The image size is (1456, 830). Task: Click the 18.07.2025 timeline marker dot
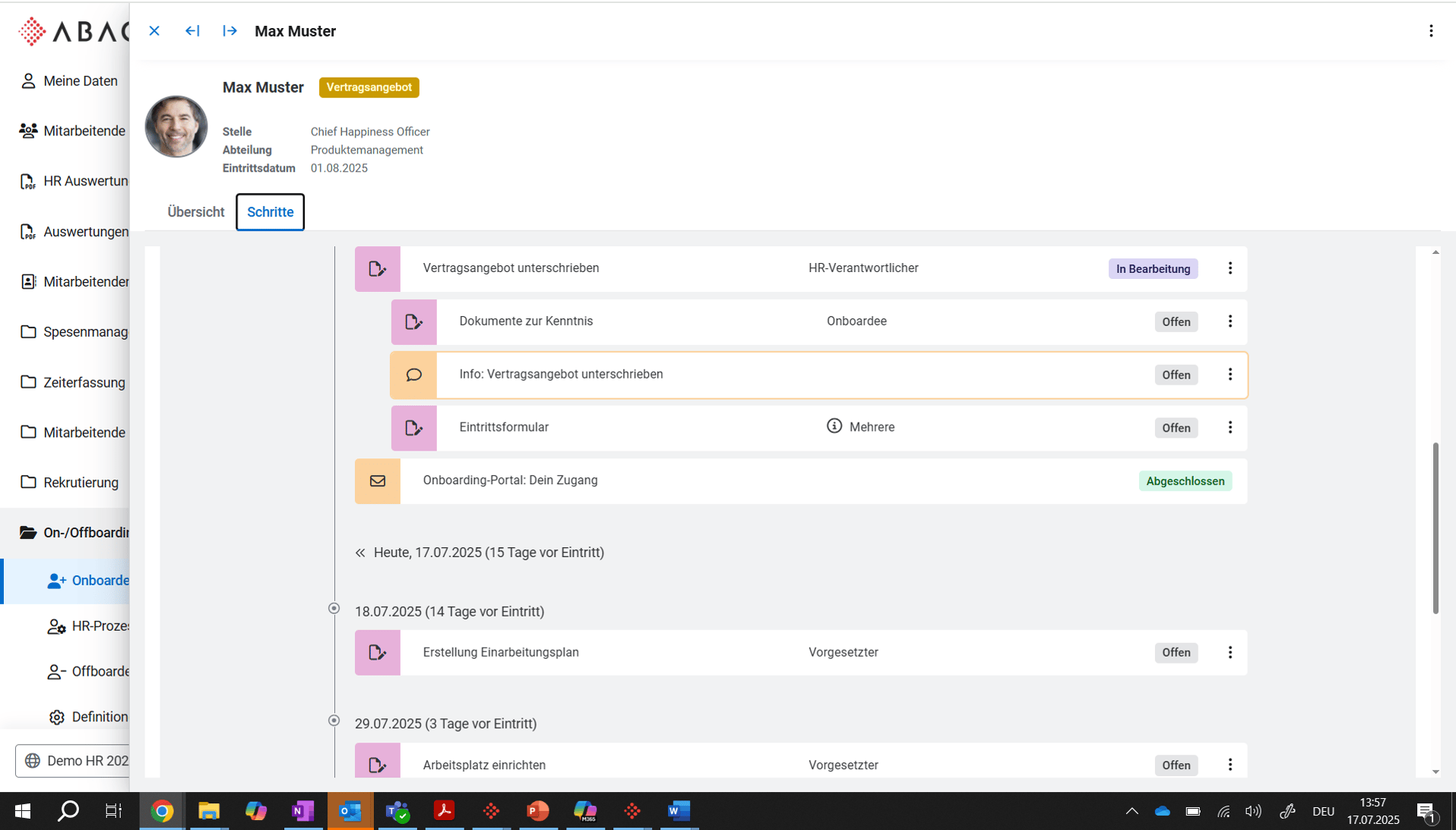[334, 609]
